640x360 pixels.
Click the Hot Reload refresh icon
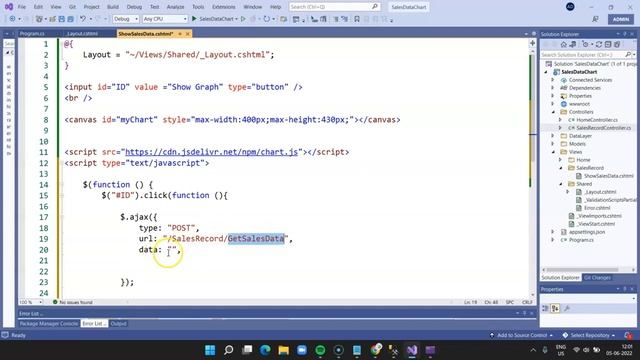click(267, 19)
